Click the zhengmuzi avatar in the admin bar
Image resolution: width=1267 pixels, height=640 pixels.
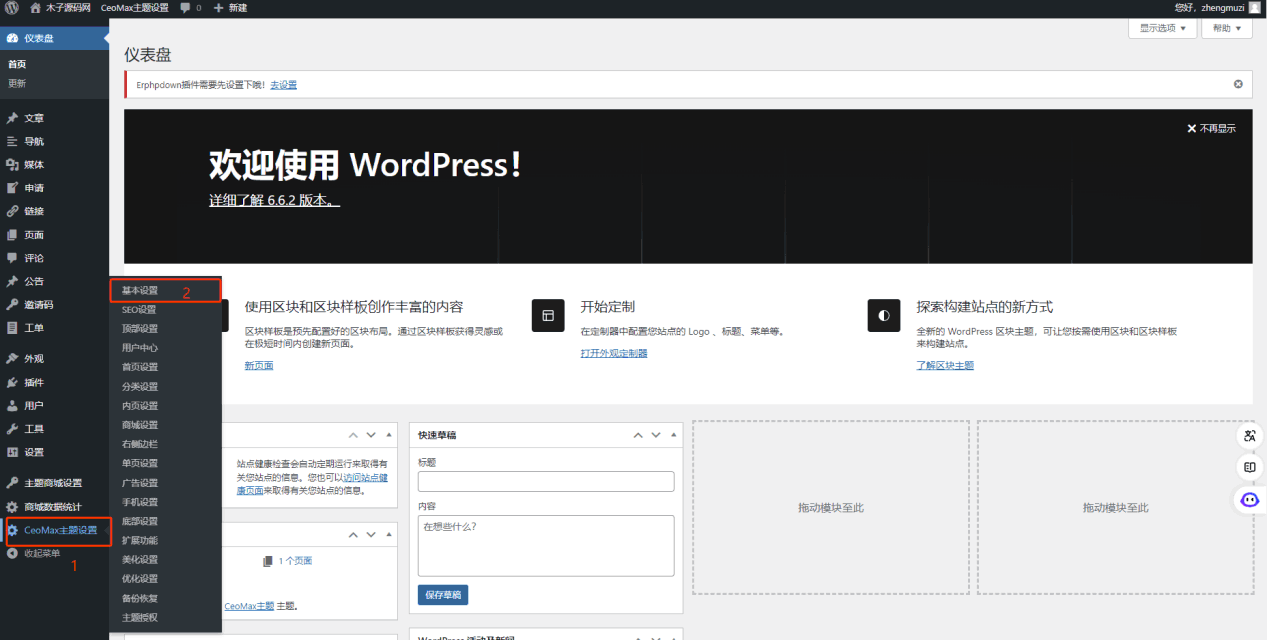[1255, 8]
